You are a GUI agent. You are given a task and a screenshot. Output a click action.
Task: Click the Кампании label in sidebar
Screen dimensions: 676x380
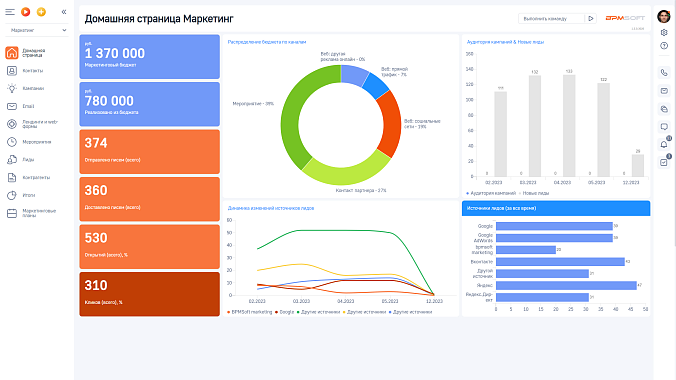point(33,88)
